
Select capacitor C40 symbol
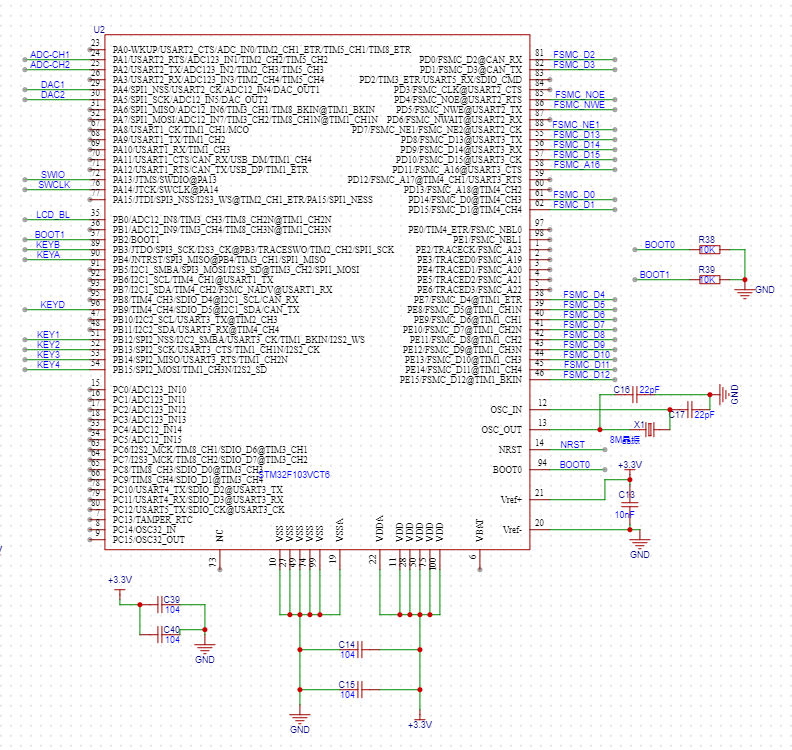(x=160, y=634)
